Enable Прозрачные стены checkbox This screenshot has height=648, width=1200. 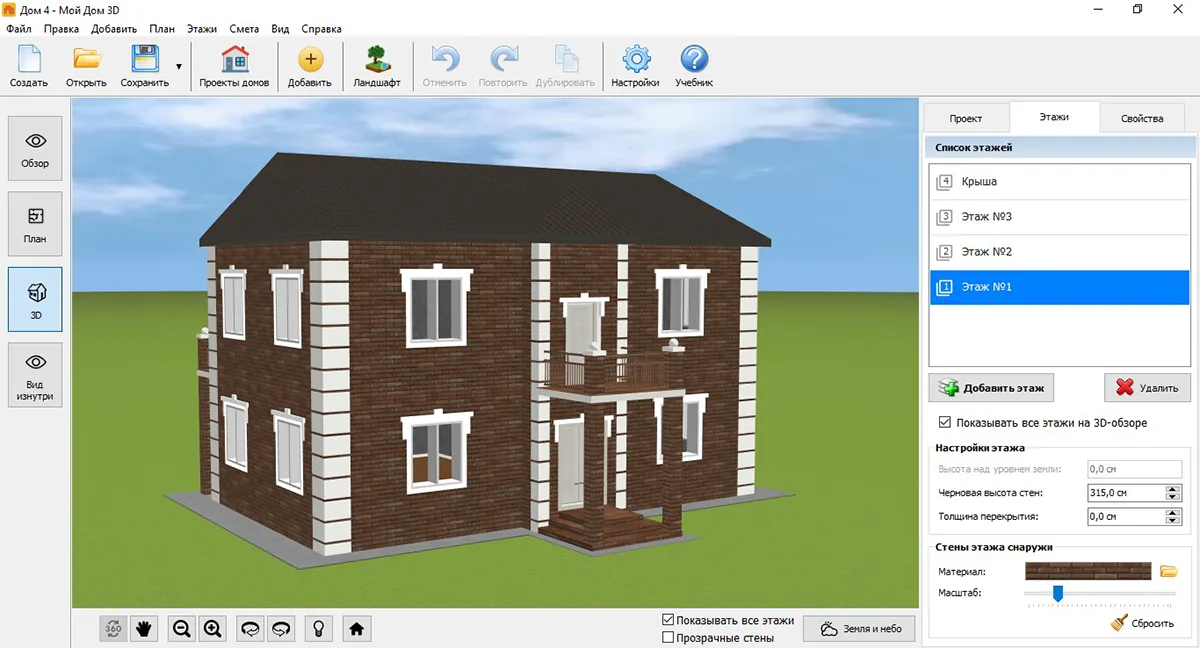click(x=668, y=637)
